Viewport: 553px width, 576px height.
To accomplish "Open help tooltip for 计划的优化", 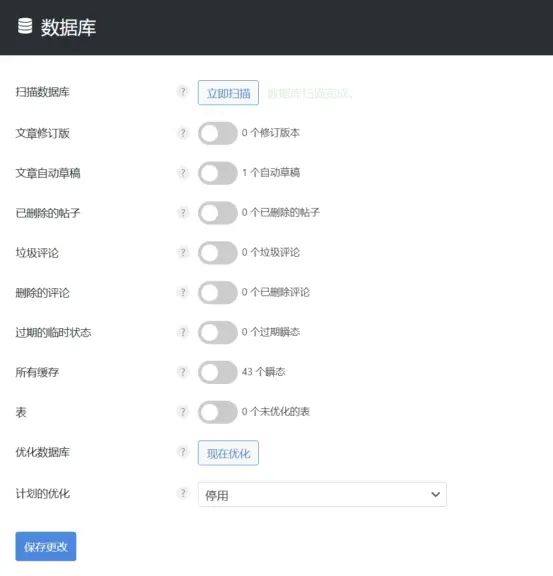I will pyautogui.click(x=183, y=493).
